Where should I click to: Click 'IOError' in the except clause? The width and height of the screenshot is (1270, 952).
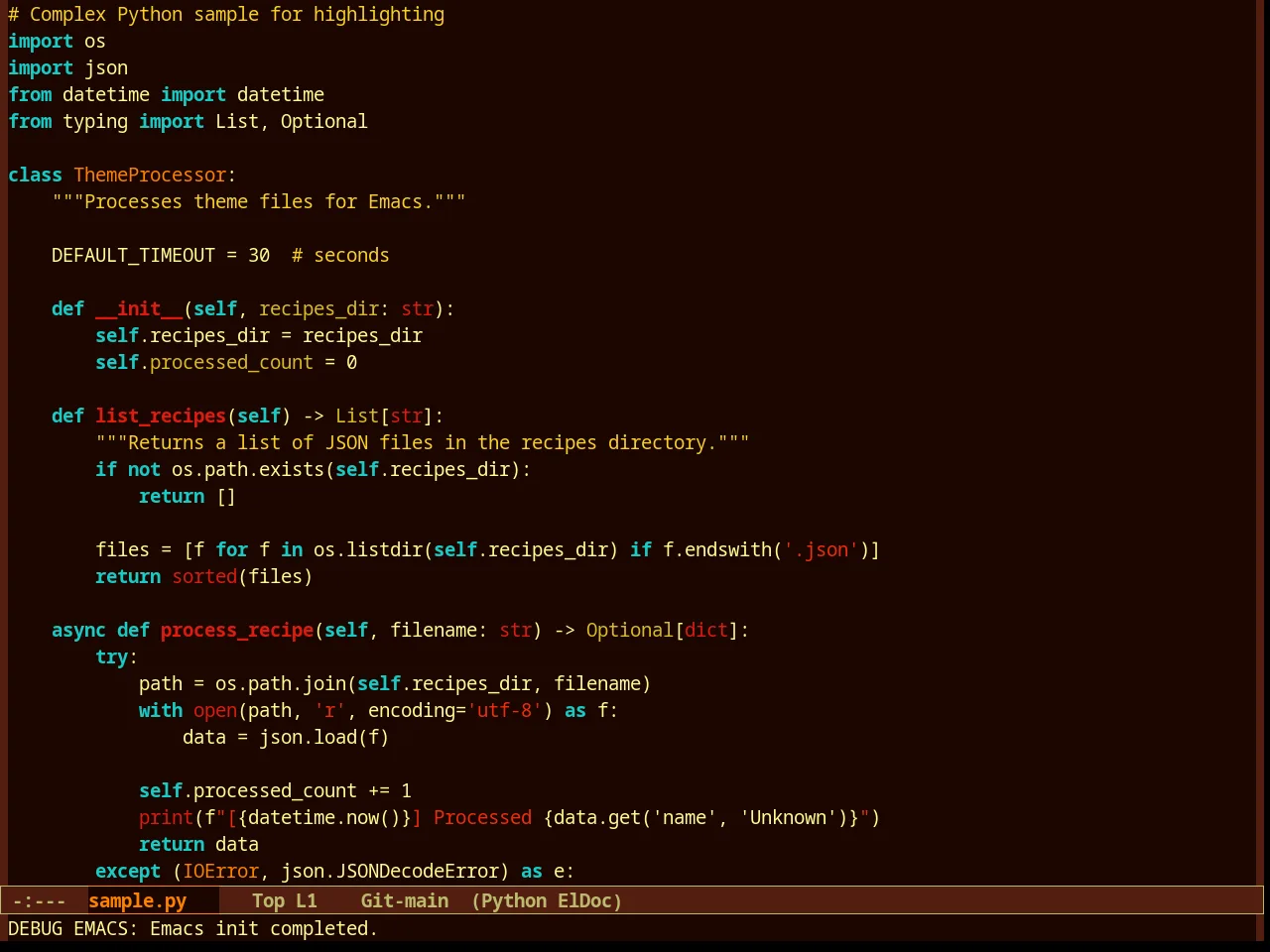tap(220, 871)
